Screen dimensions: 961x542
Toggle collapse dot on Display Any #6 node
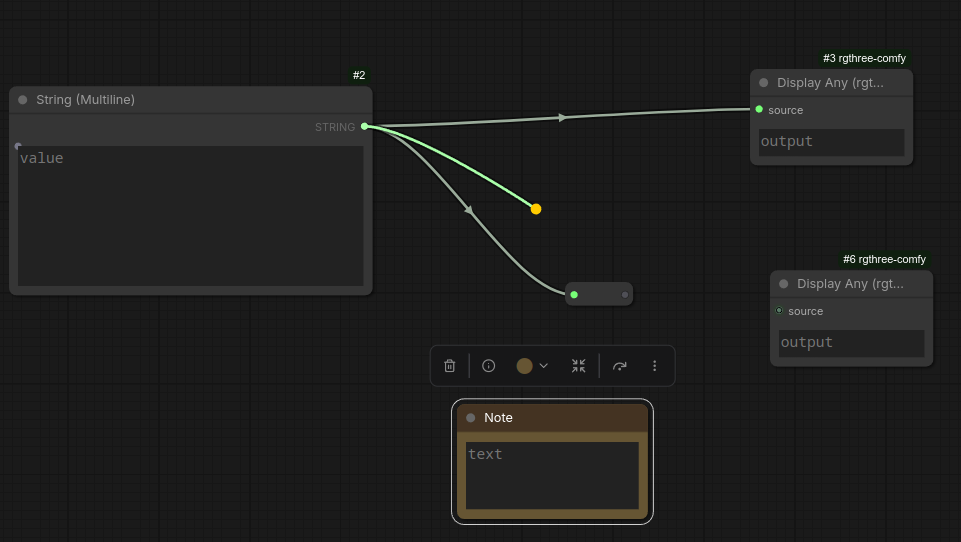point(783,284)
